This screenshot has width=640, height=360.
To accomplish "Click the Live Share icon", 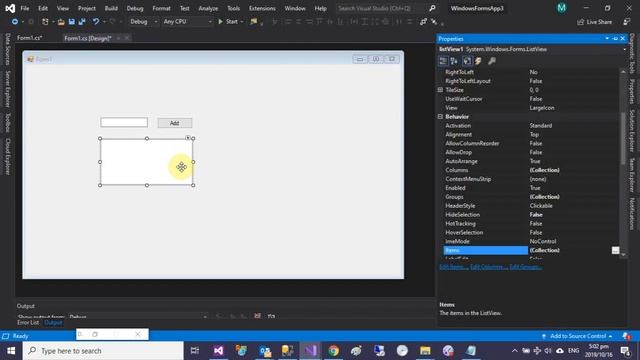I will pos(580,22).
